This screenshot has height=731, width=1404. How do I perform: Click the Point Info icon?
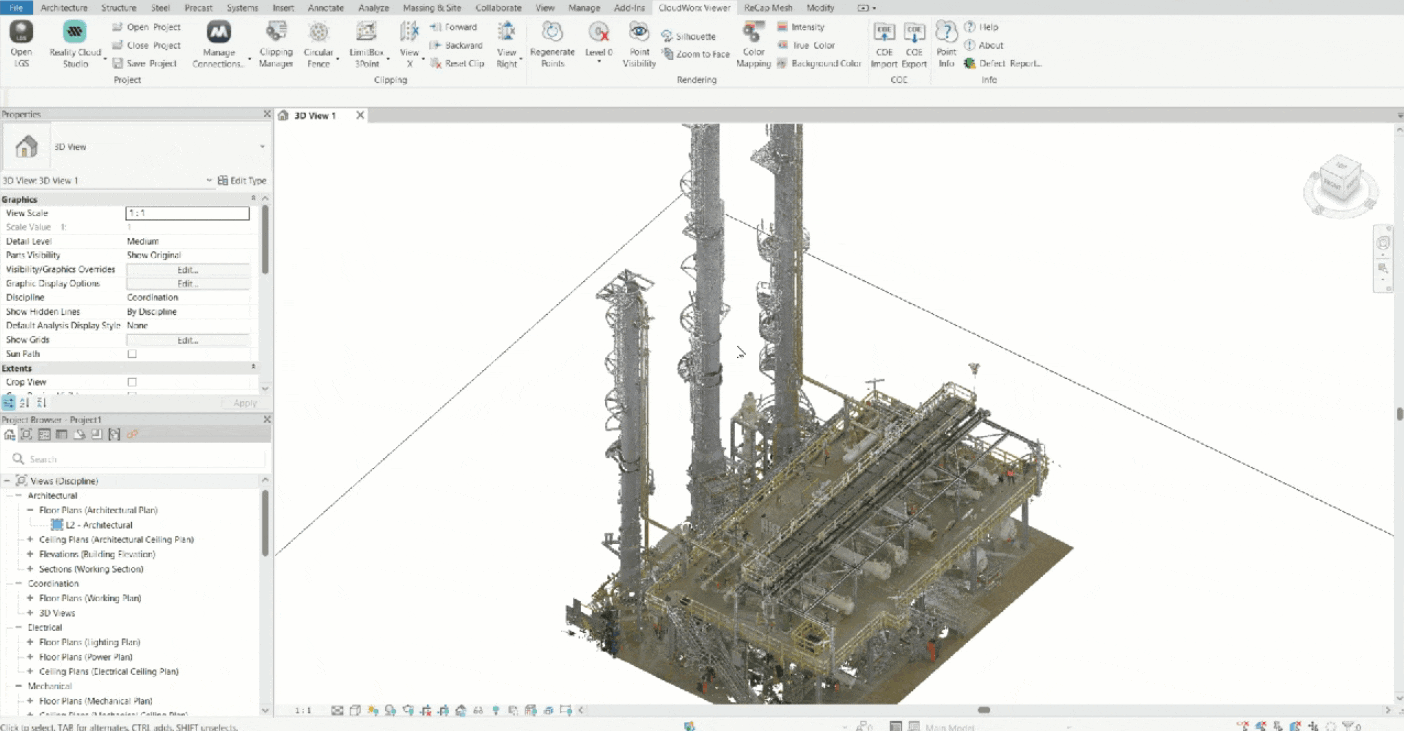946,33
